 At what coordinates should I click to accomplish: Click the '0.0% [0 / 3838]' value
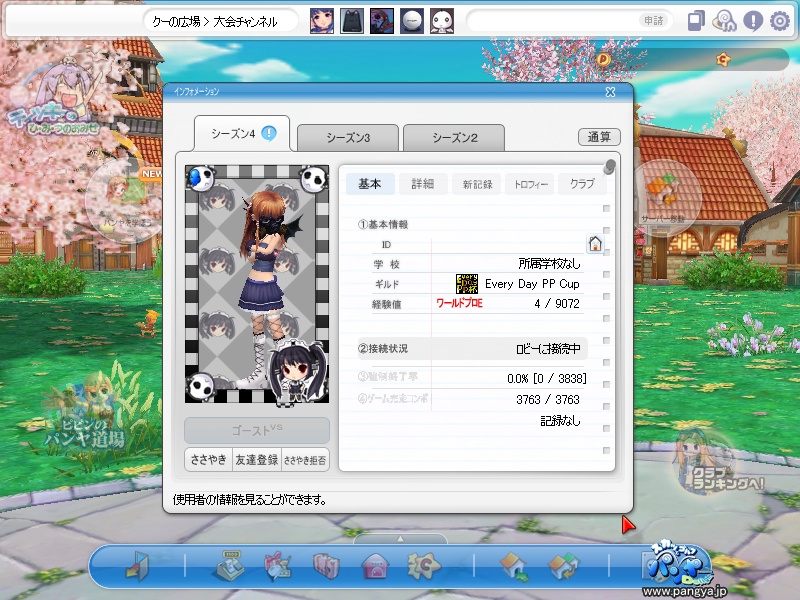546,379
